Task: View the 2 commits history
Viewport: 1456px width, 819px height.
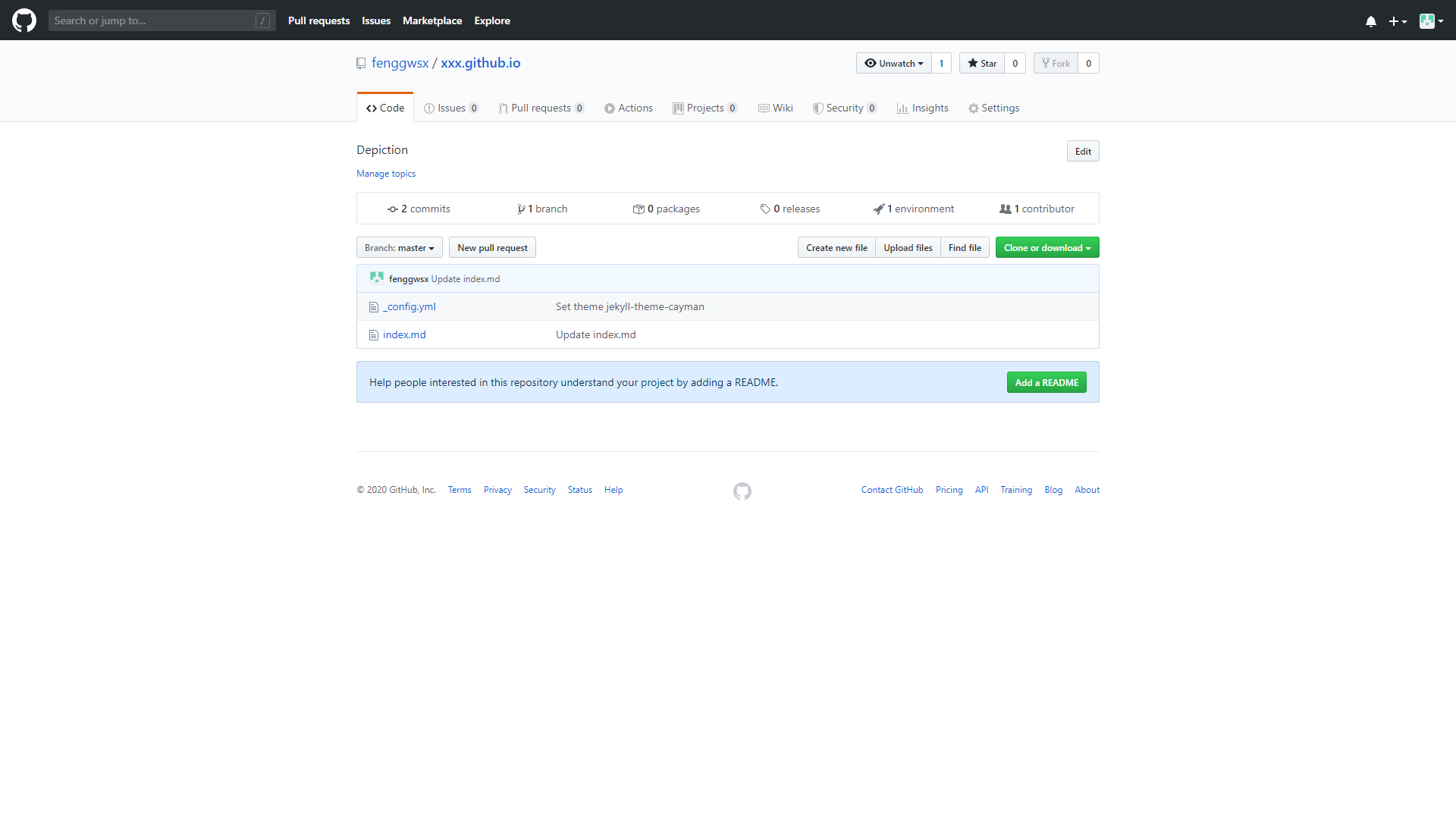Action: click(x=419, y=209)
